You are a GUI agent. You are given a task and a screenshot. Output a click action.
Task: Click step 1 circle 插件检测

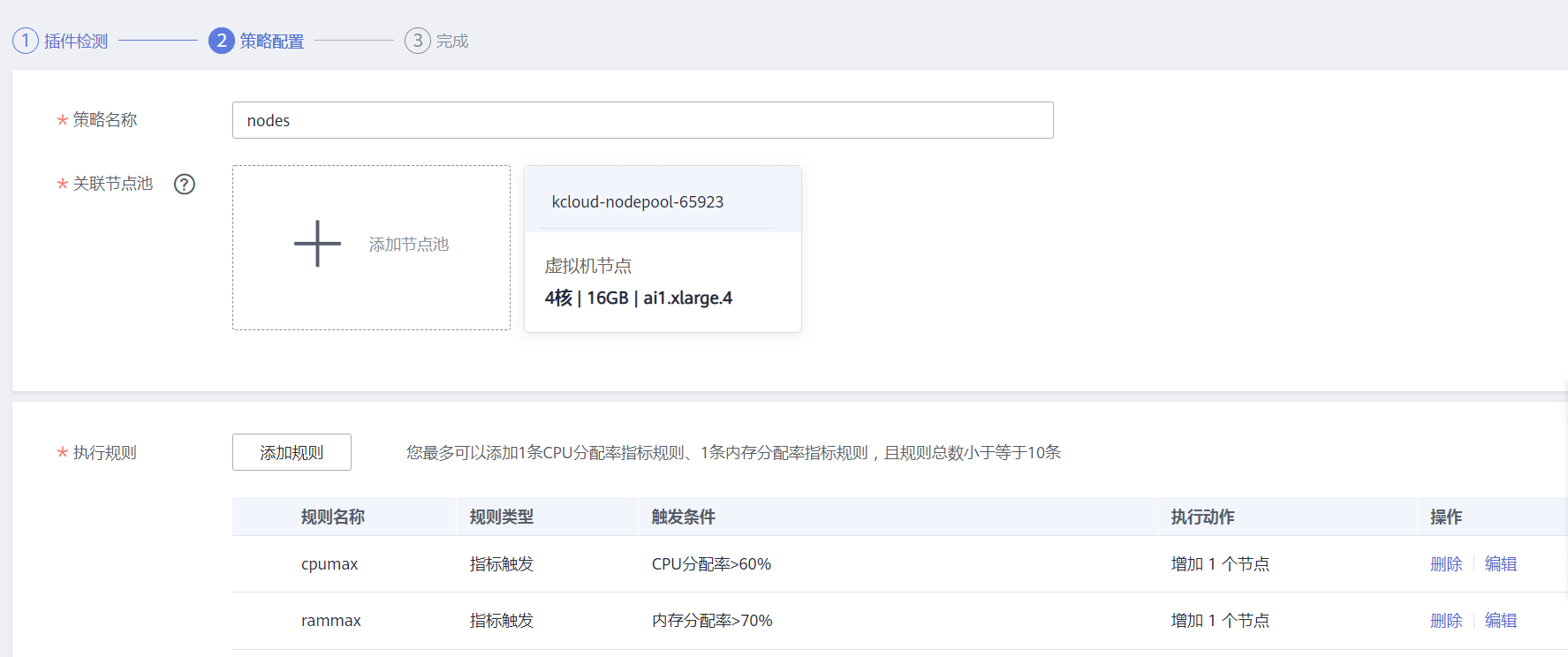26,41
